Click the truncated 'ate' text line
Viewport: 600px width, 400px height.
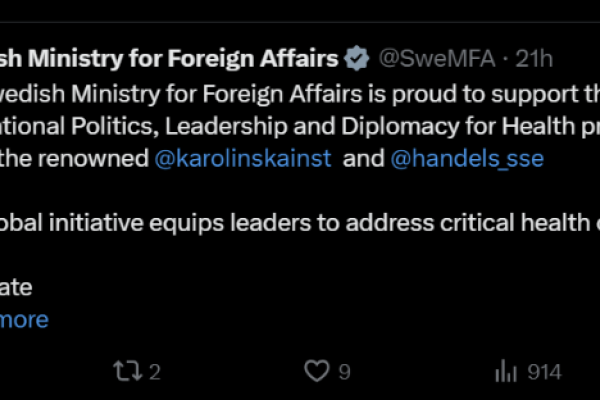tap(16, 288)
